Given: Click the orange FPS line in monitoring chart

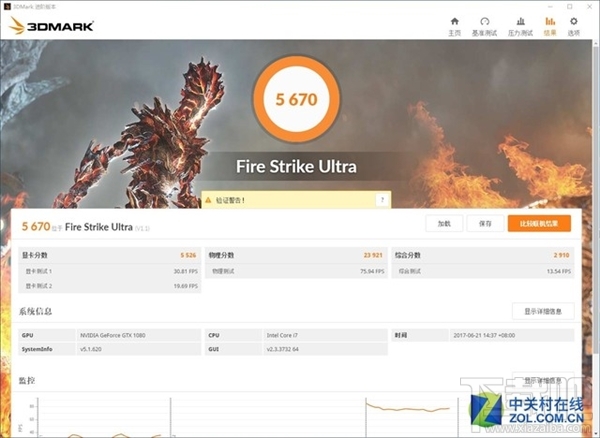Looking at the screenshot, I should (x=408, y=409).
